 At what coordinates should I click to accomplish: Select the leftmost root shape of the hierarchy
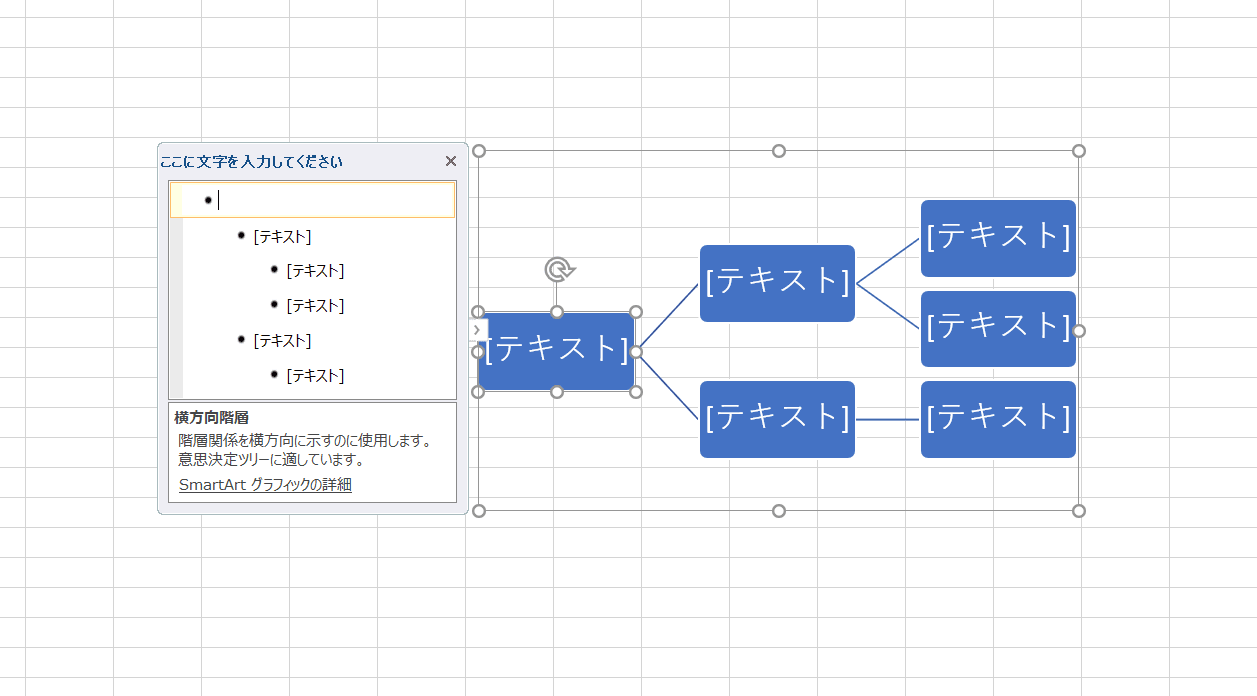556,350
